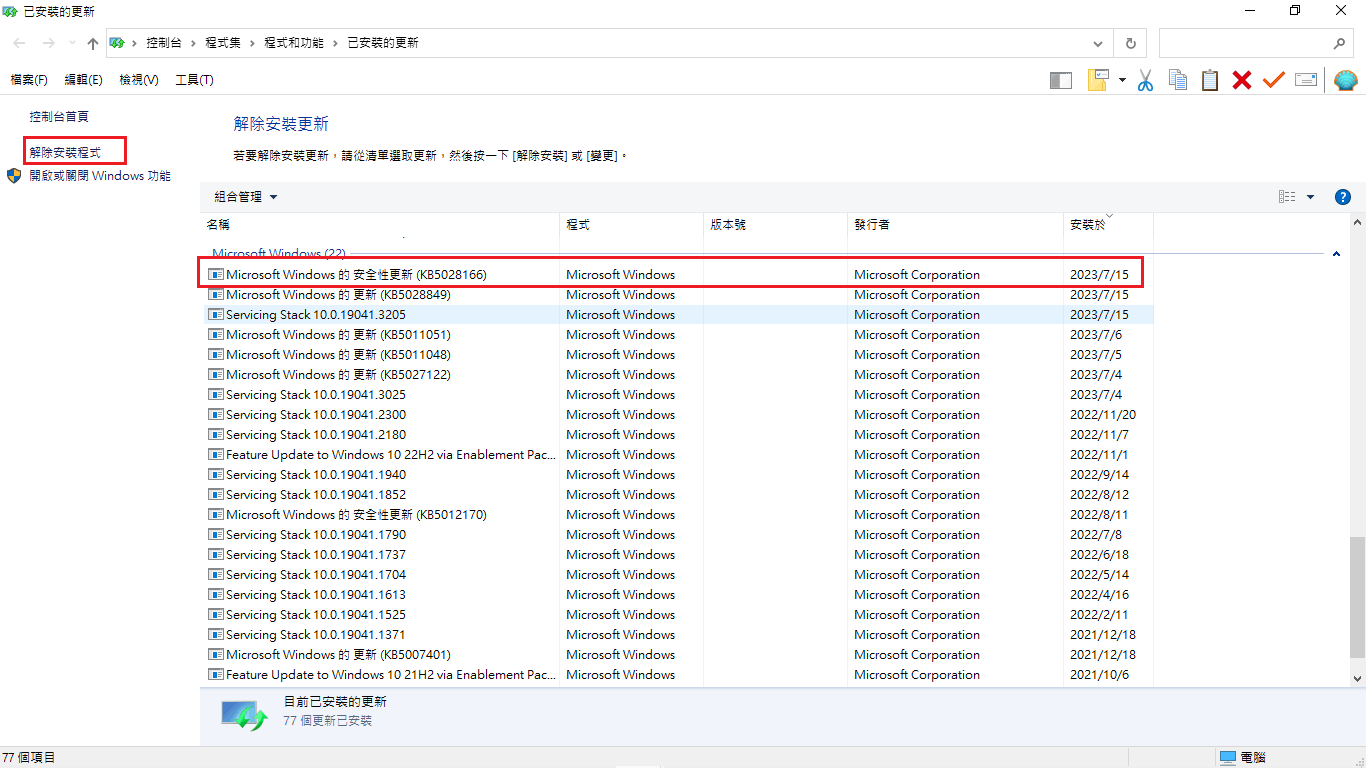Image resolution: width=1366 pixels, height=768 pixels.
Task: Click the window title bar app icon
Action: click(10, 11)
